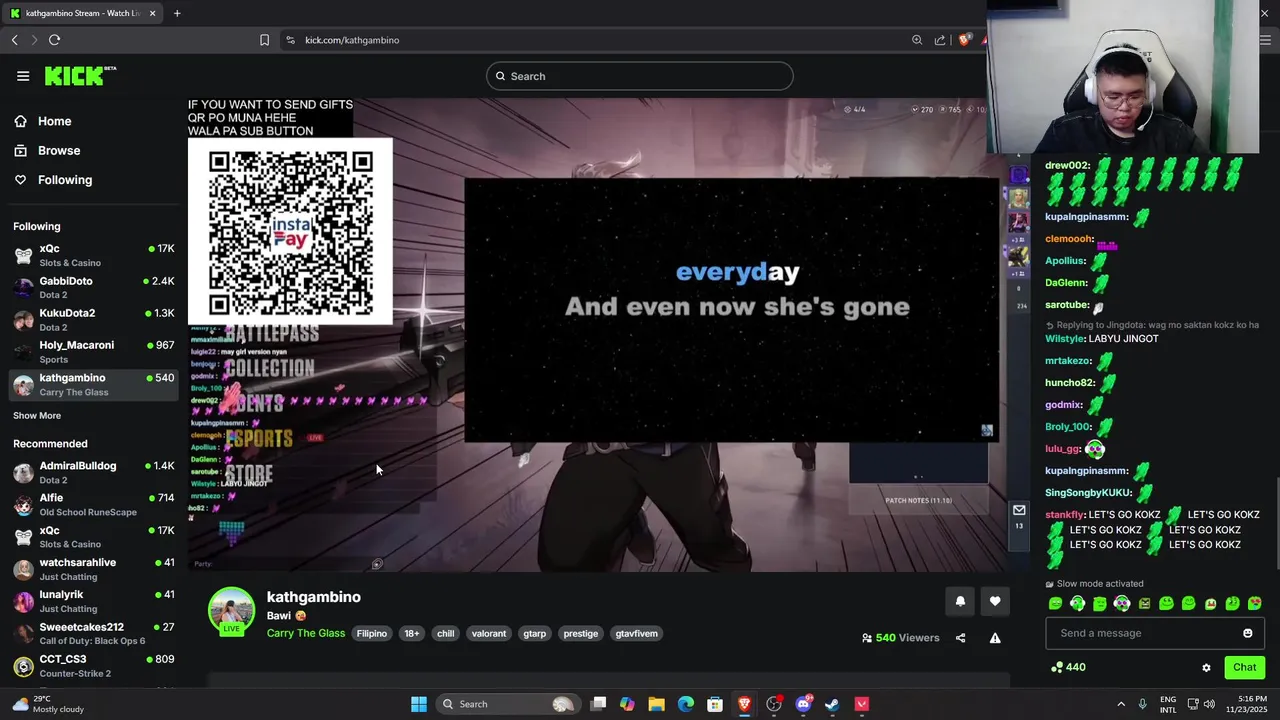Open chat settings gear
Viewport: 1280px width, 720px height.
pyautogui.click(x=1206, y=667)
